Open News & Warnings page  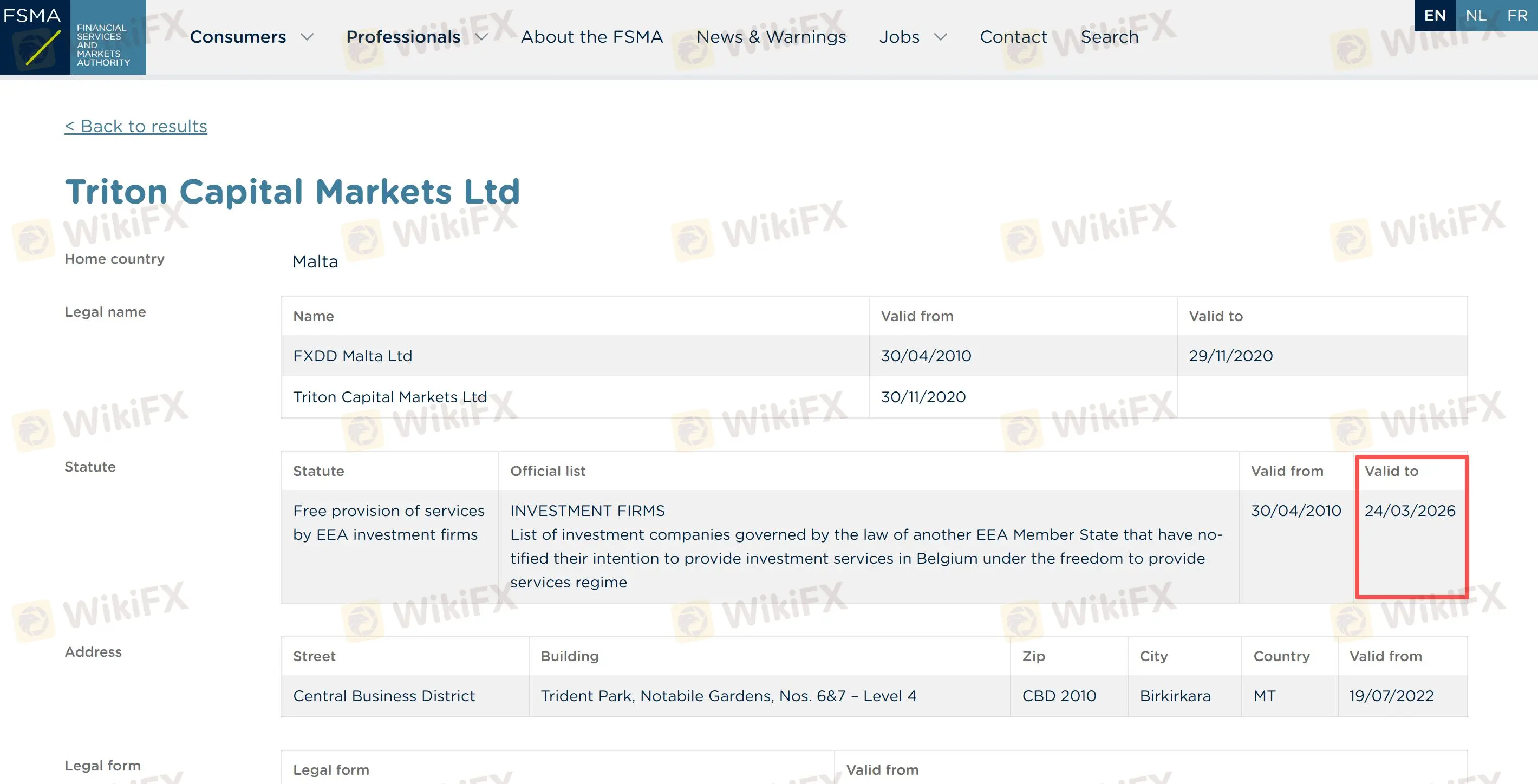tap(771, 37)
